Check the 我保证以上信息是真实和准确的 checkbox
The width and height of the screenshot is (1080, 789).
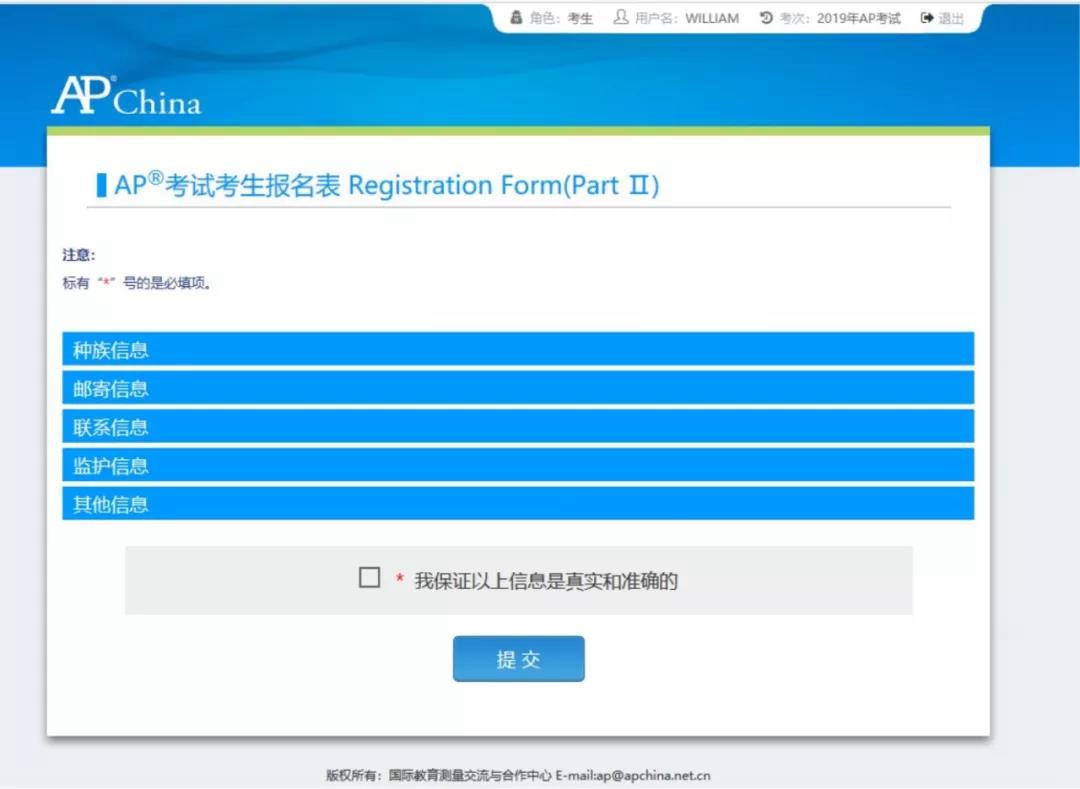(369, 578)
